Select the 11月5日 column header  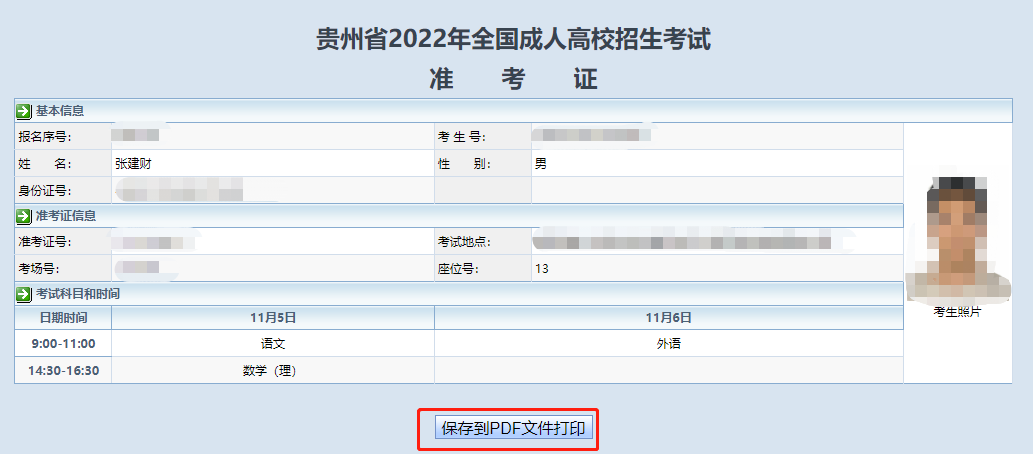272,318
